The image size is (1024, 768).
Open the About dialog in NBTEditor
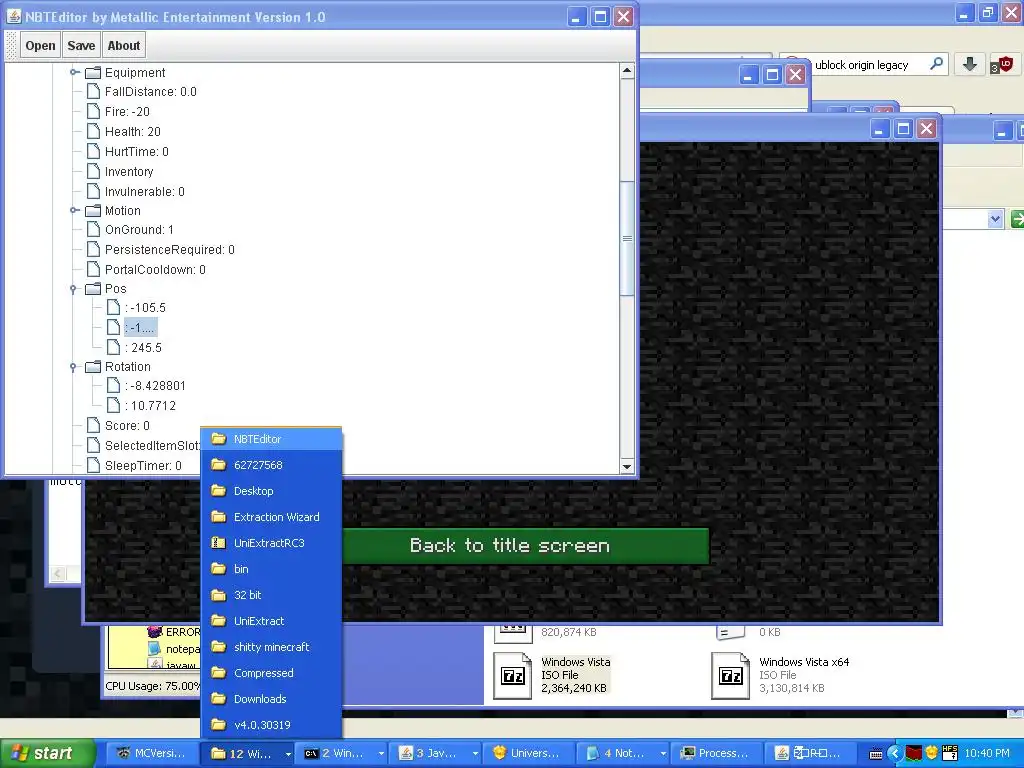(123, 46)
